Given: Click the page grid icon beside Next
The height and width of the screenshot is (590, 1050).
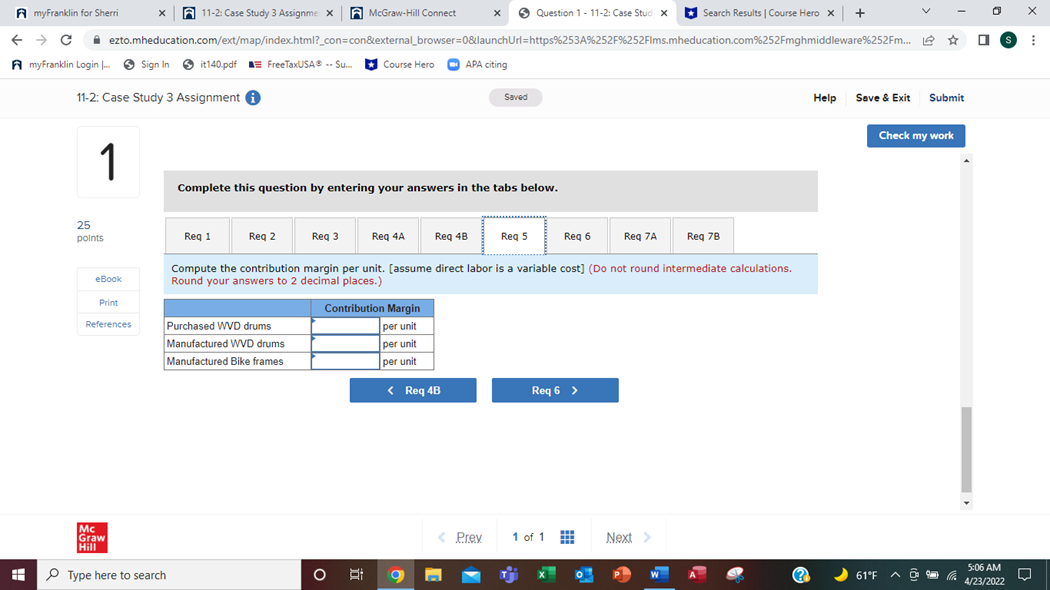Looking at the screenshot, I should [x=567, y=536].
